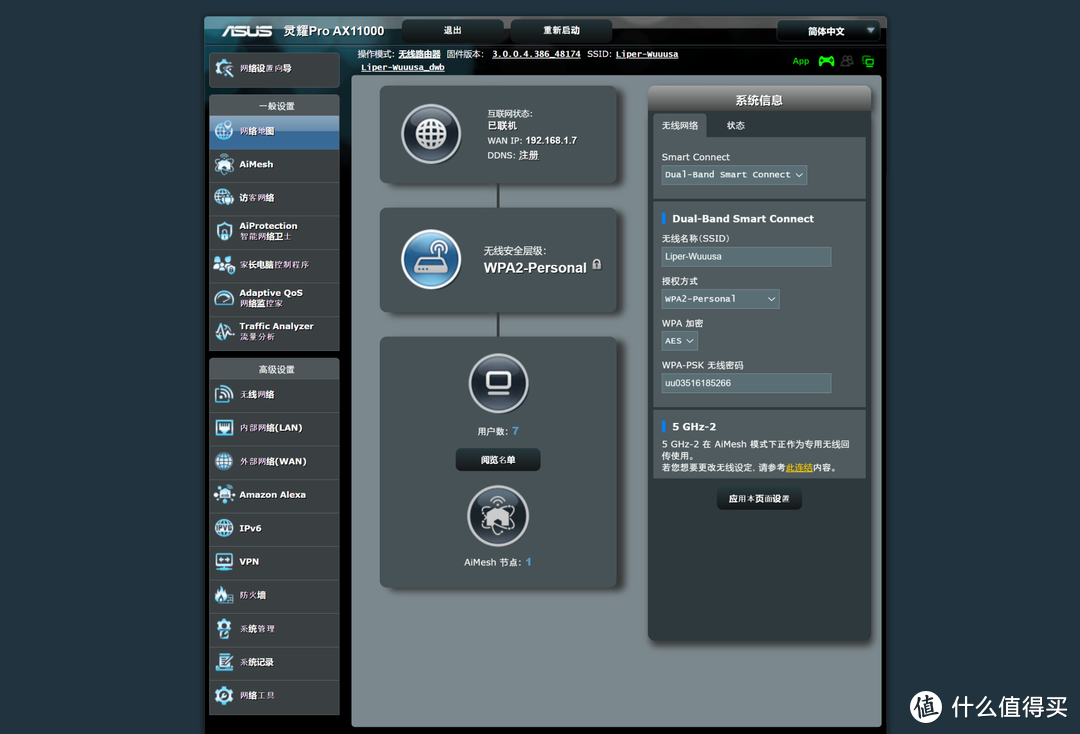
Task: Click the AiMesh 节点 count 1
Action: click(528, 562)
